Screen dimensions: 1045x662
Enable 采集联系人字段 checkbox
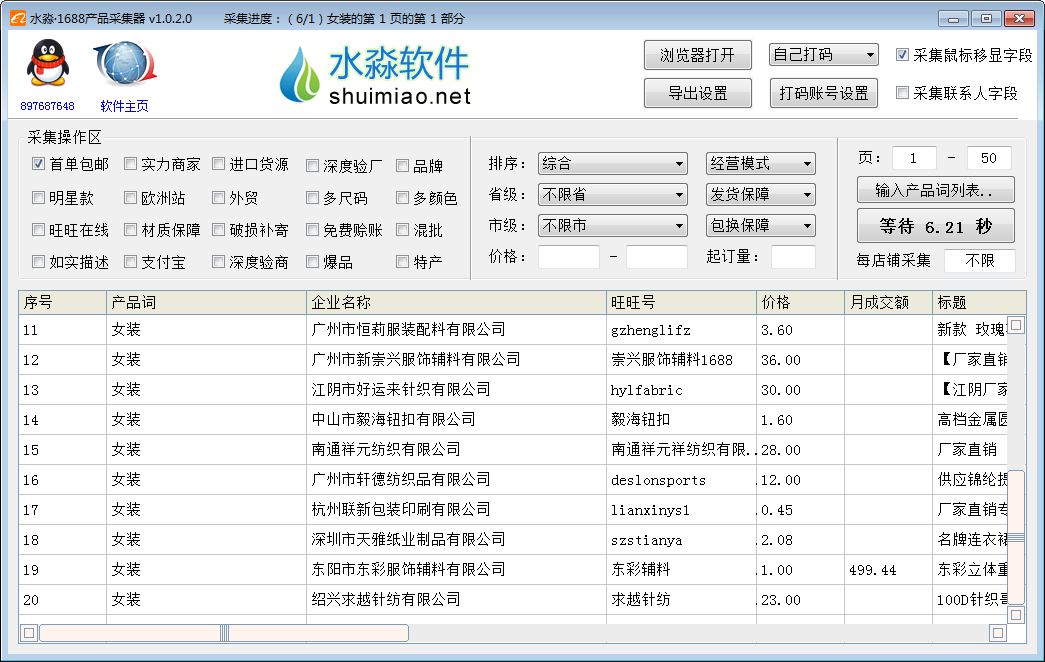tap(902, 93)
